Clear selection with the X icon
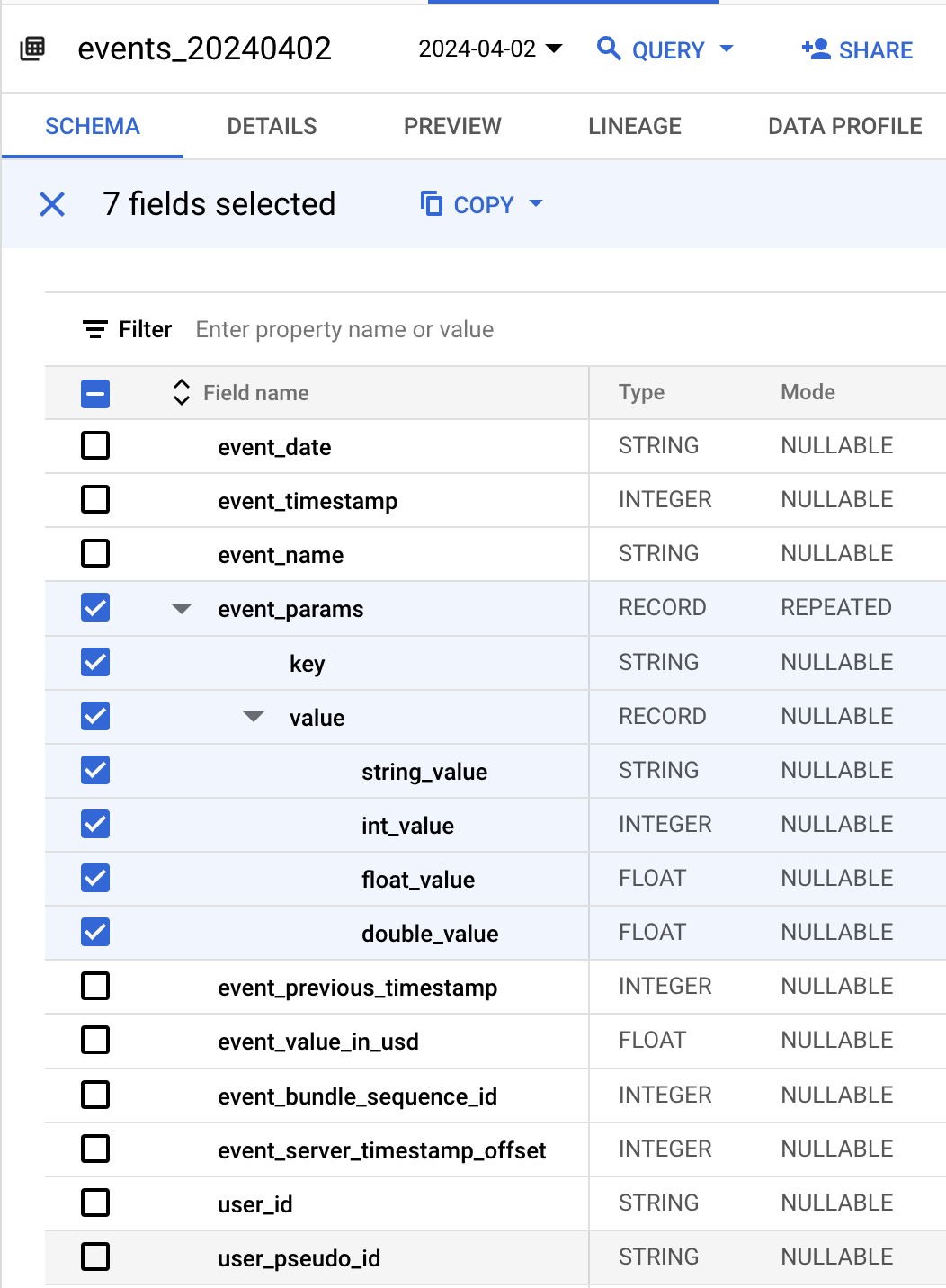Screen dimensions: 946x1288 52,204
